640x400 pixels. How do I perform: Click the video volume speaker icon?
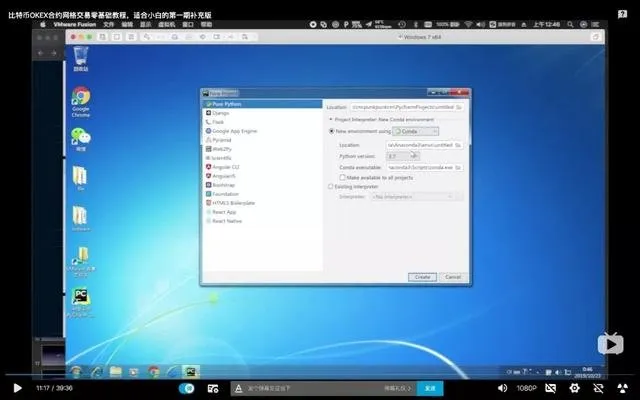tap(502, 388)
